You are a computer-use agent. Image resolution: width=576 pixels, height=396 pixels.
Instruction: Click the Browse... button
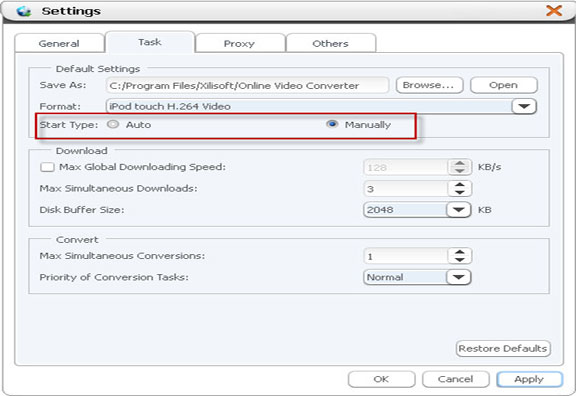point(429,85)
